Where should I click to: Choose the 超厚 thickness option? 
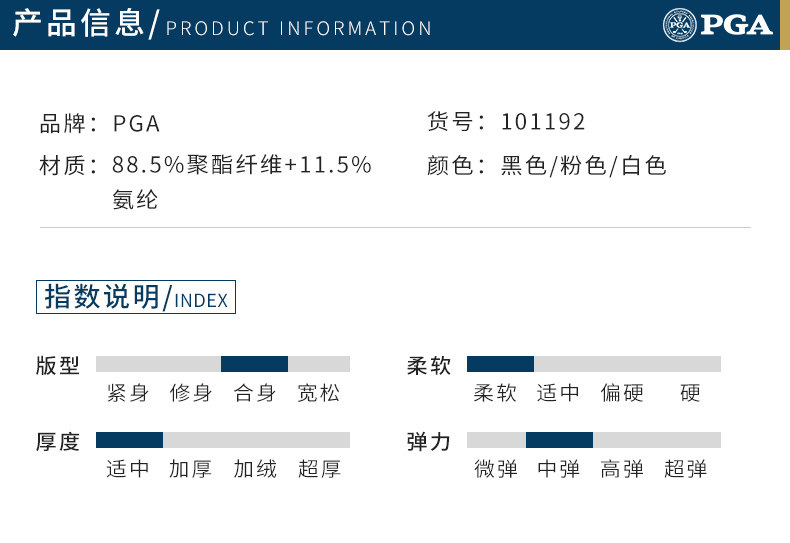coord(319,469)
